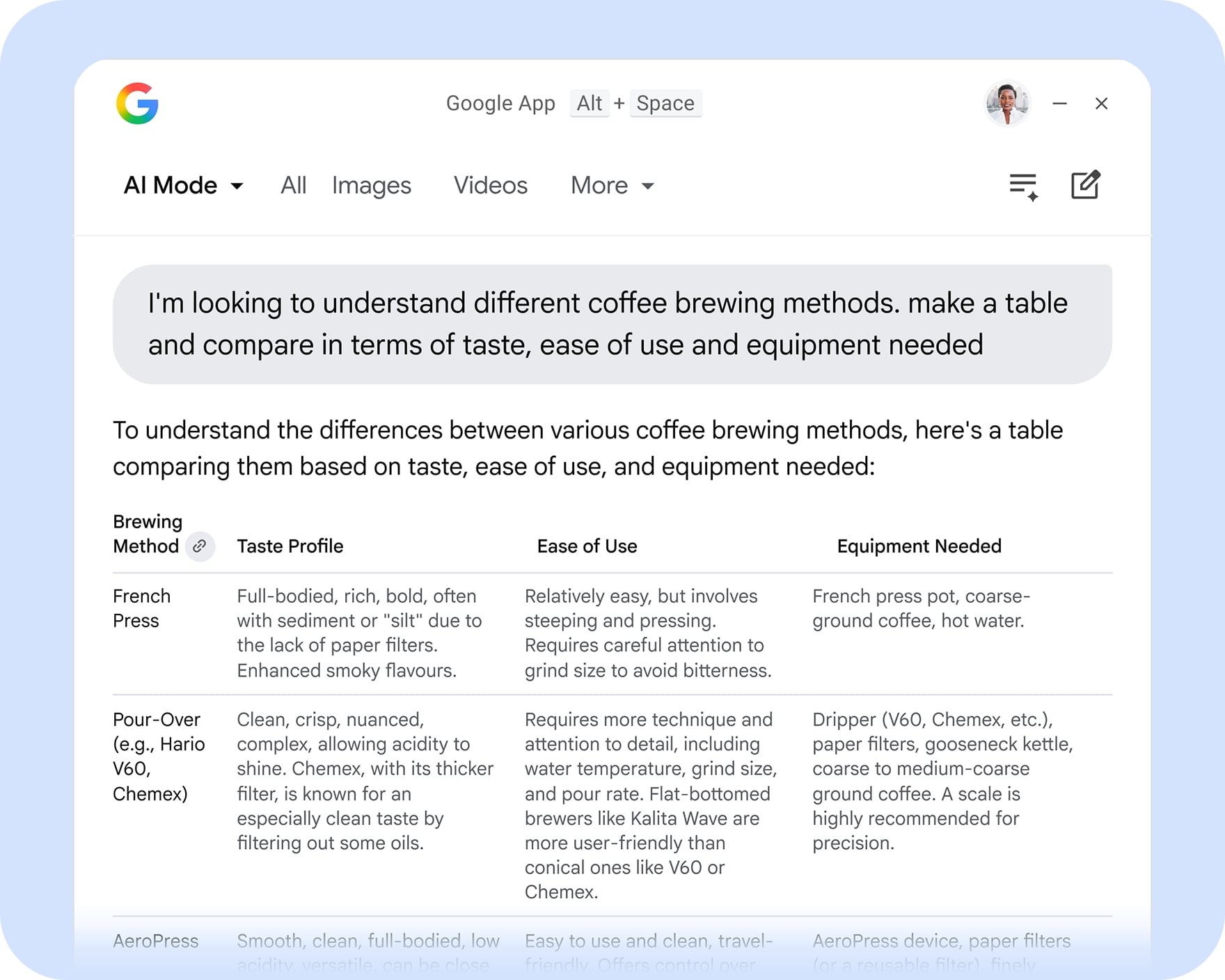Click the Google logo
The width and height of the screenshot is (1225, 980).
[139, 104]
